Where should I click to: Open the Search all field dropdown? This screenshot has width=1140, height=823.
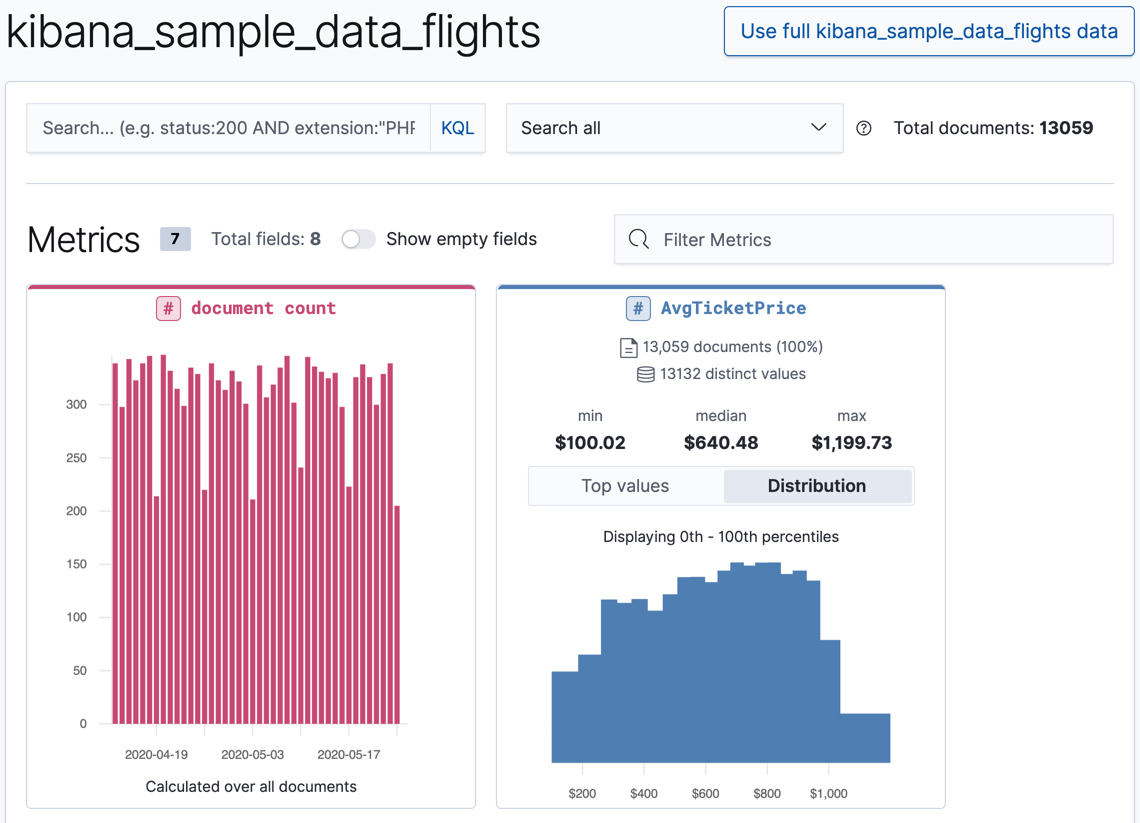click(x=674, y=128)
